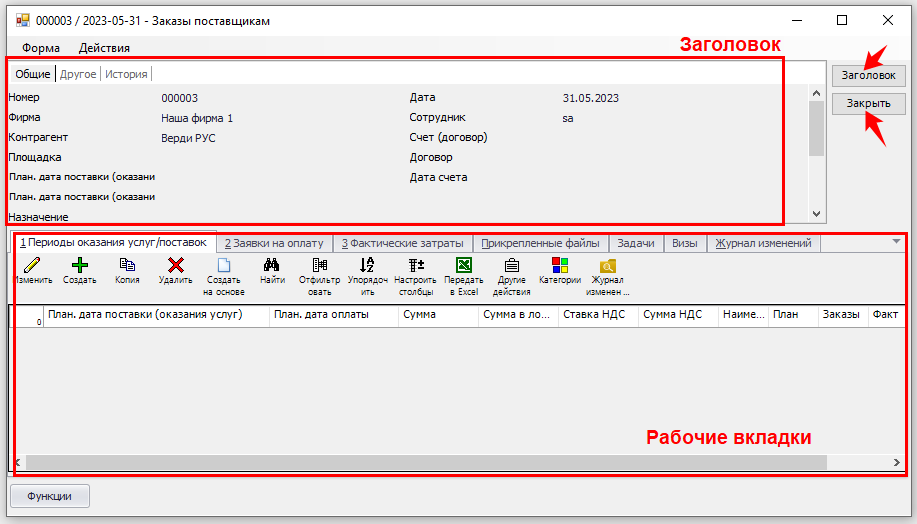Open the Другие действия toolbar item
917x524 pixels.
click(511, 266)
